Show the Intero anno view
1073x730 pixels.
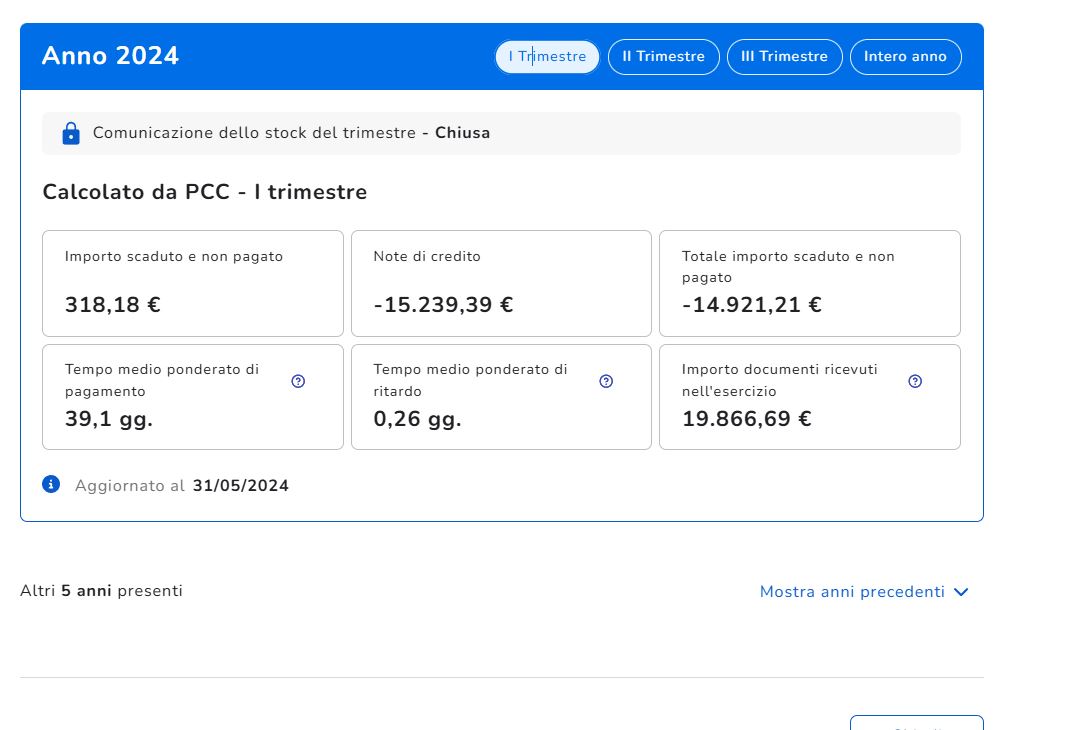[x=905, y=57]
